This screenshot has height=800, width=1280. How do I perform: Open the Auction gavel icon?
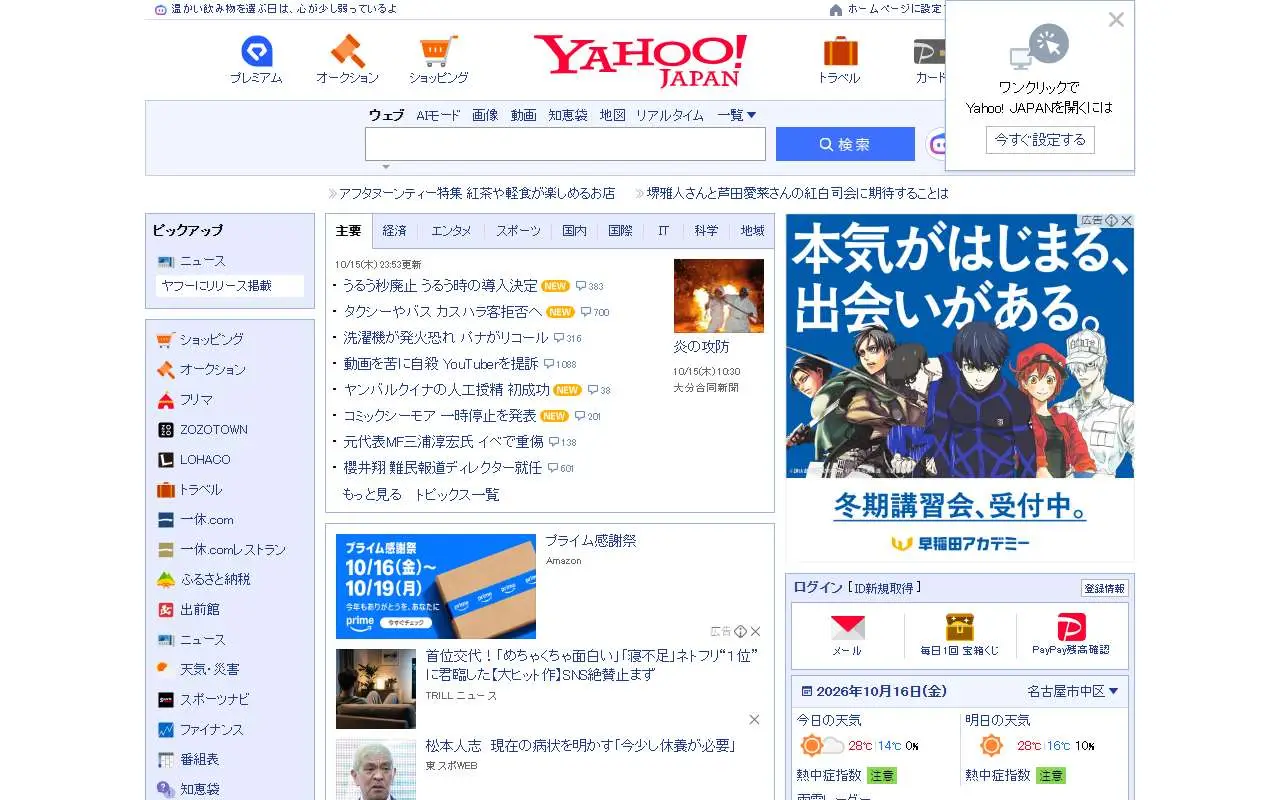(x=347, y=52)
